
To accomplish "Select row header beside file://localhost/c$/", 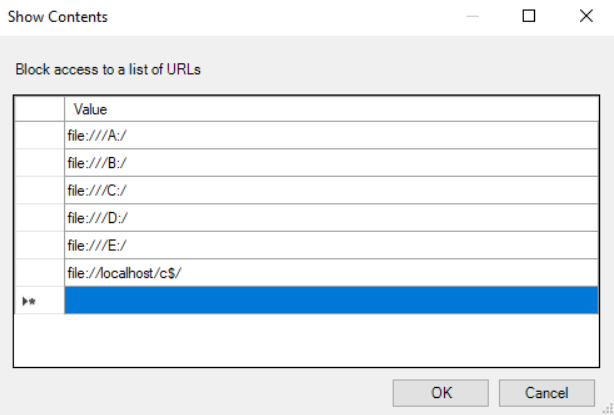I will (x=40, y=272).
